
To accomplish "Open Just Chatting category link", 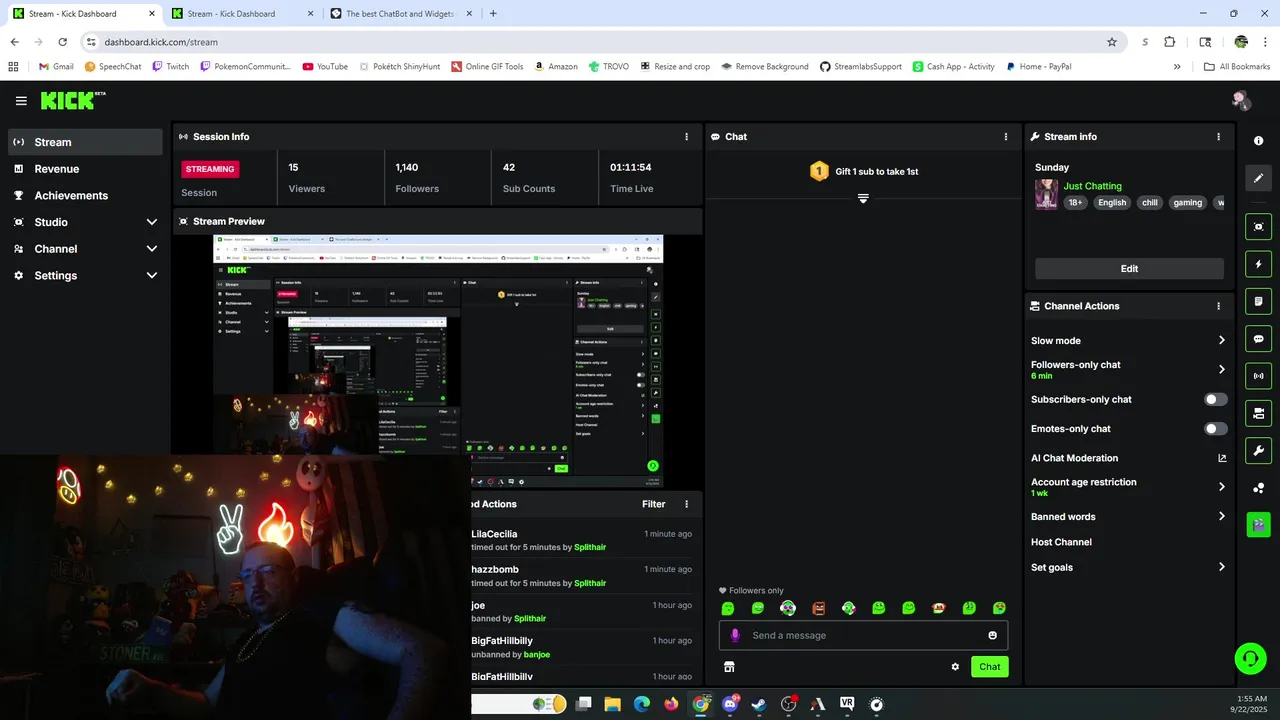I will tap(1092, 186).
